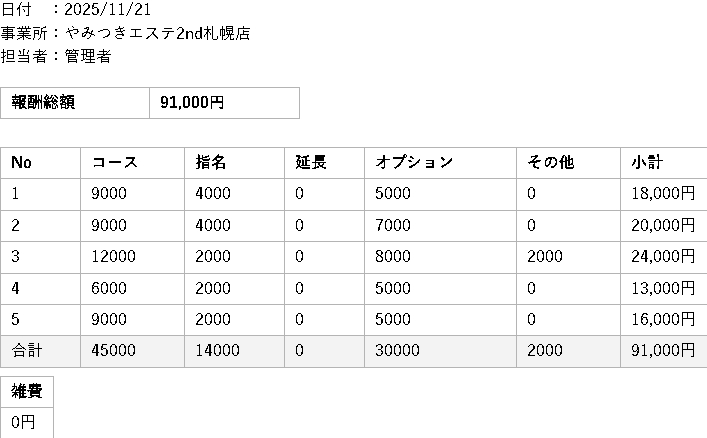Click the 延長 column header
Viewport: 707px width, 438px height.
pos(310,163)
